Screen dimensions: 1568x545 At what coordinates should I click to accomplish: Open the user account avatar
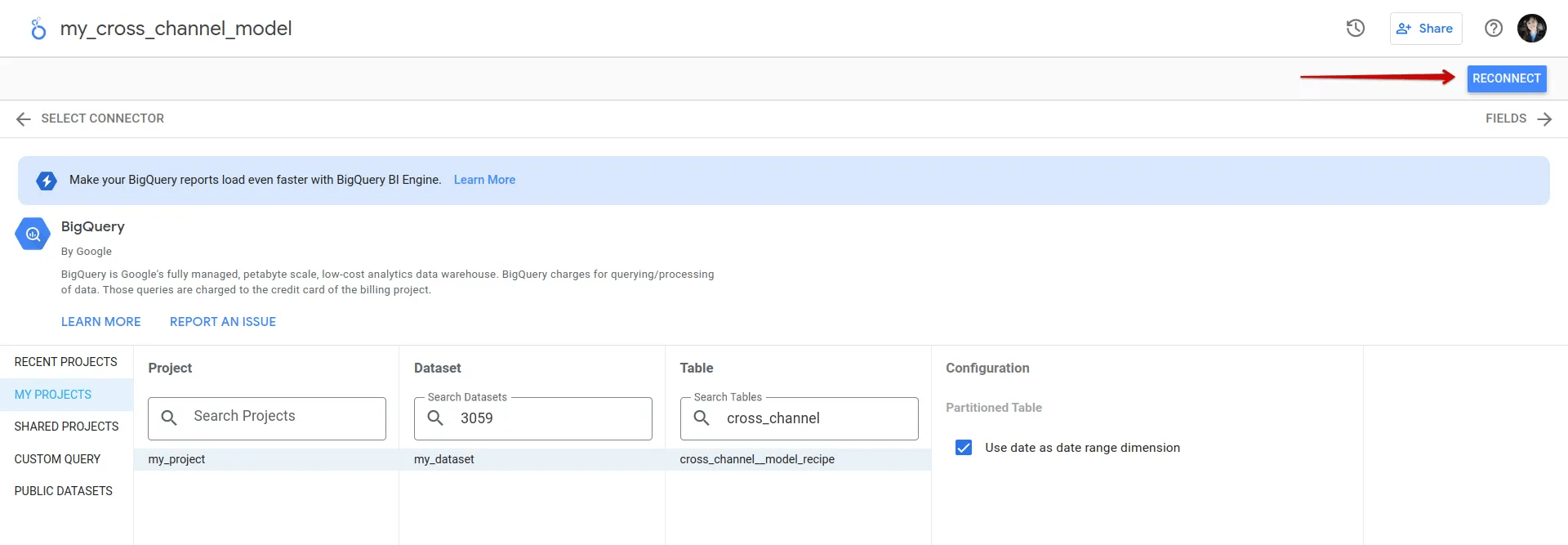click(x=1532, y=29)
